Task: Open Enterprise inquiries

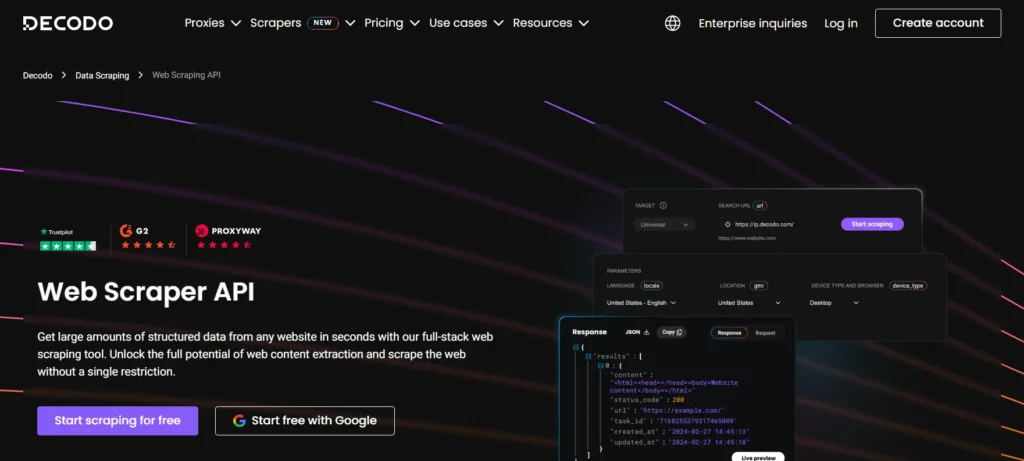Action: pyautogui.click(x=752, y=24)
